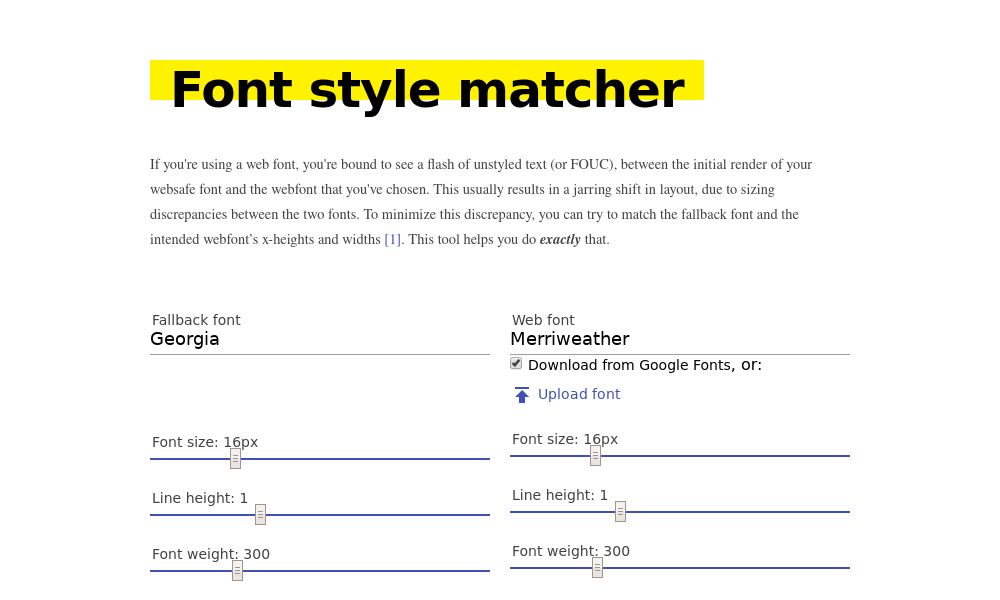Image resolution: width=1000 pixels, height=600 pixels.
Task: Click the fallback Font size slider handle
Action: pos(235,458)
